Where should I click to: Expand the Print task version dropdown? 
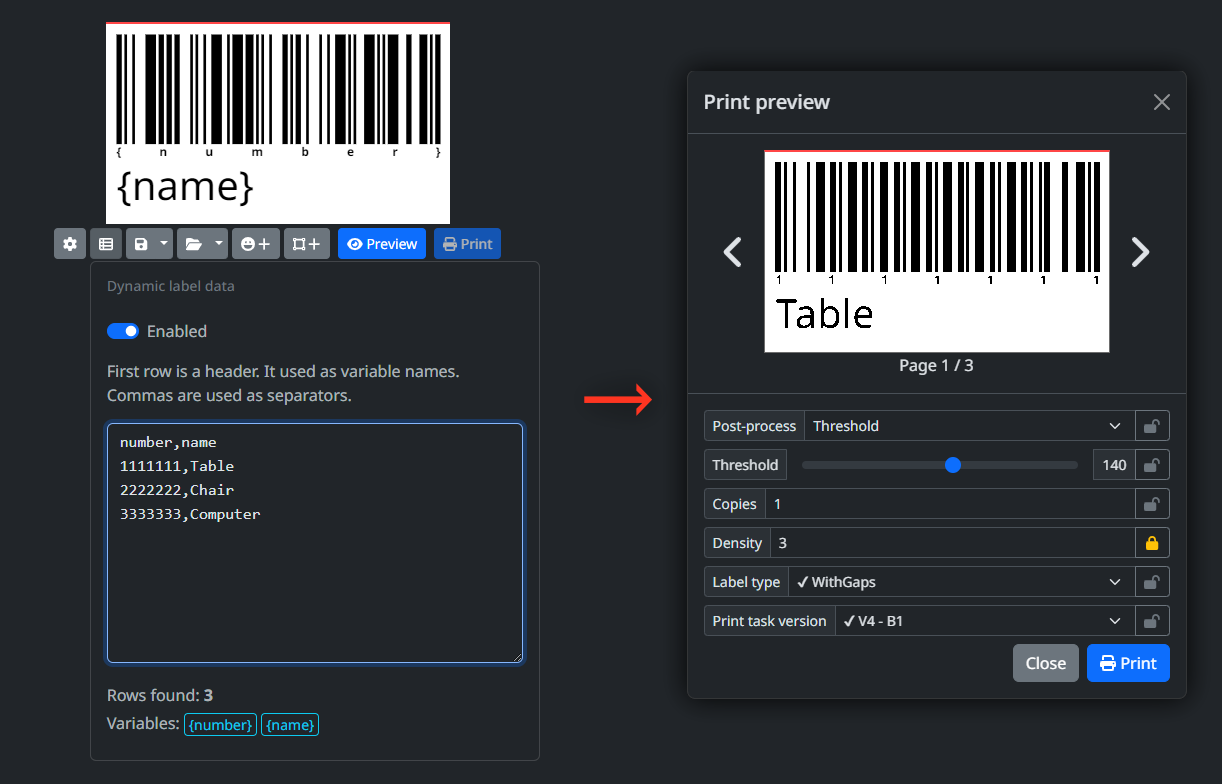pos(984,621)
